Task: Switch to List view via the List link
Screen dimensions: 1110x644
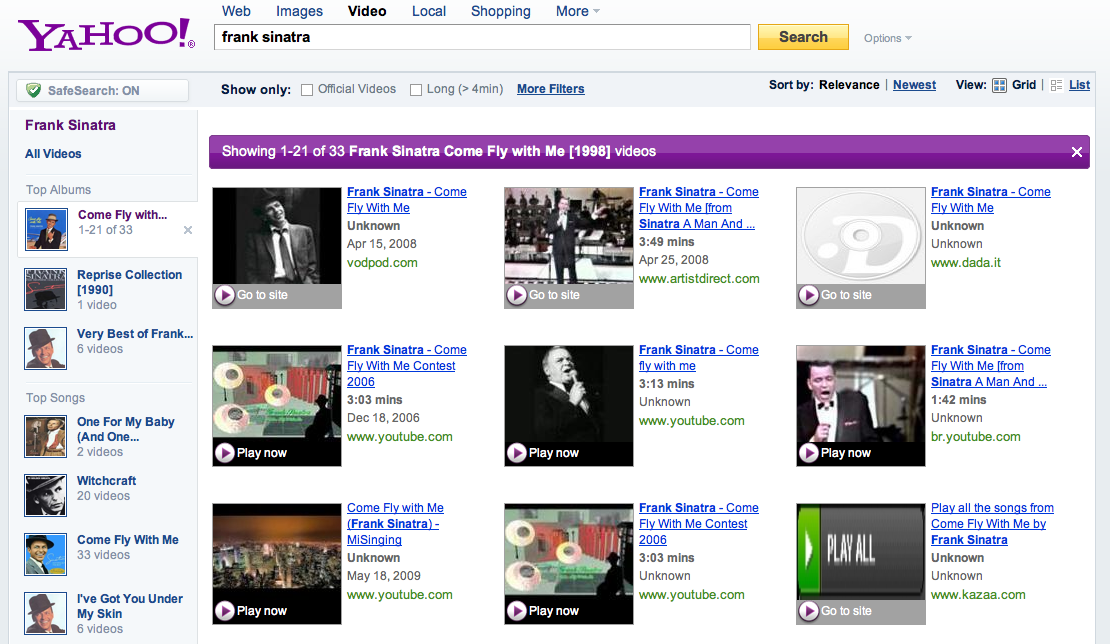Action: tap(1079, 85)
